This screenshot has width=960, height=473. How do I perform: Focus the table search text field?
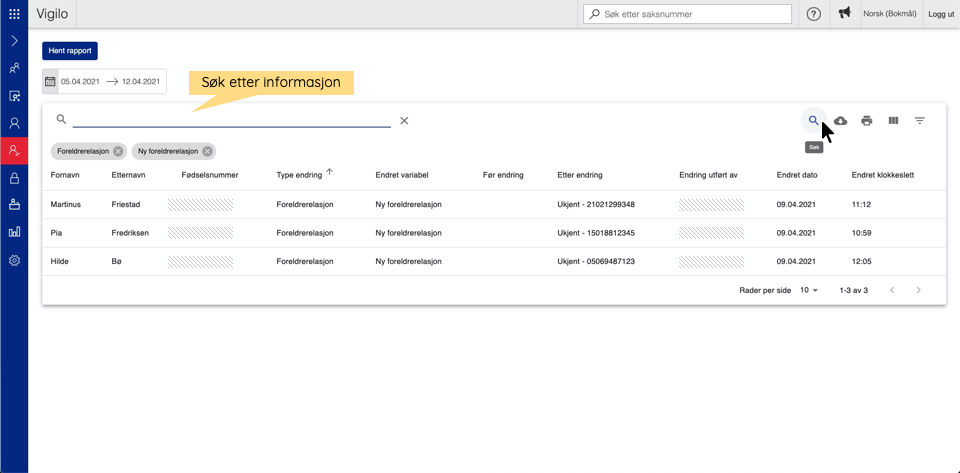click(231, 121)
